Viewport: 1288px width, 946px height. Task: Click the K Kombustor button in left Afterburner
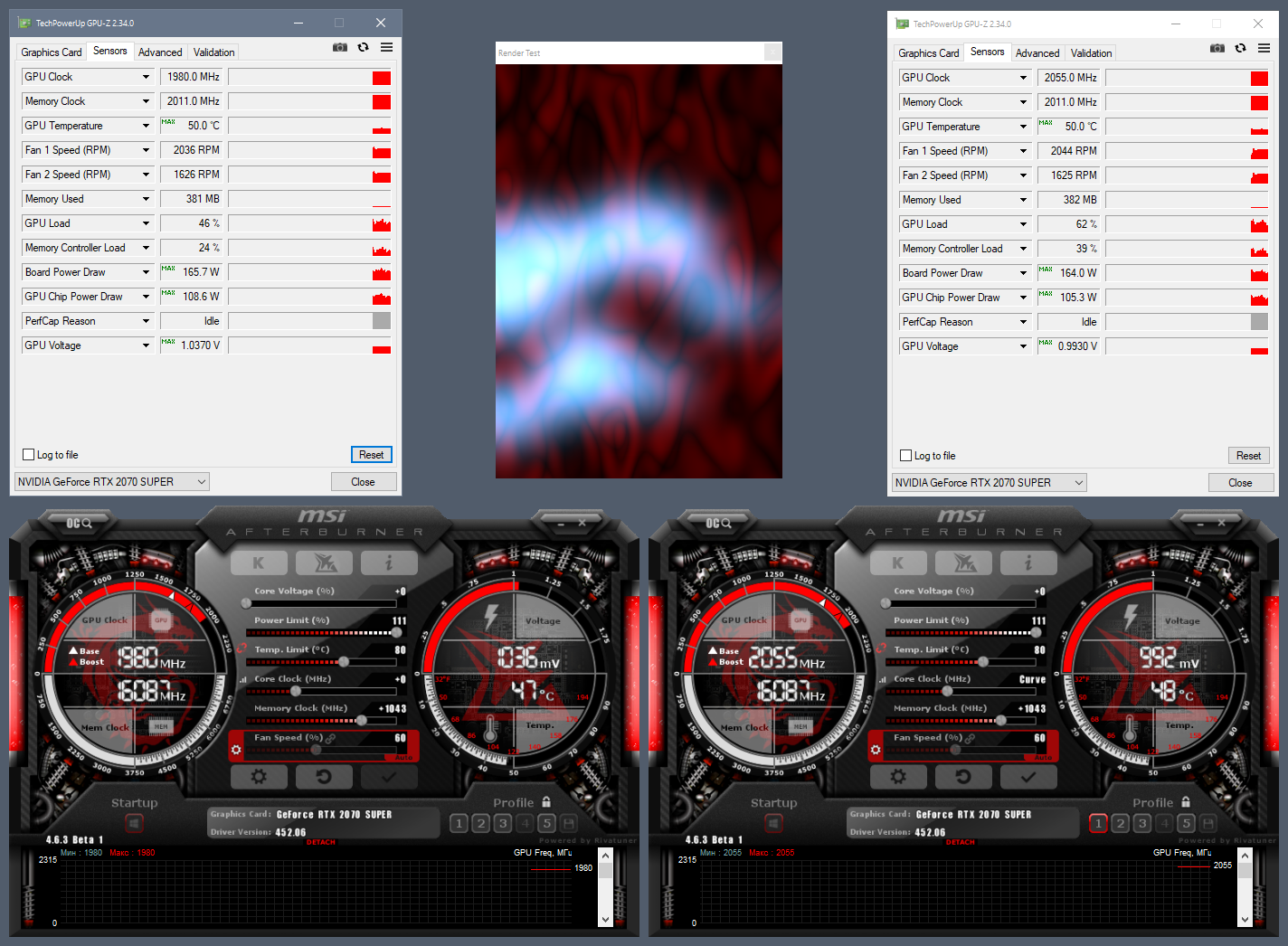pos(259,563)
